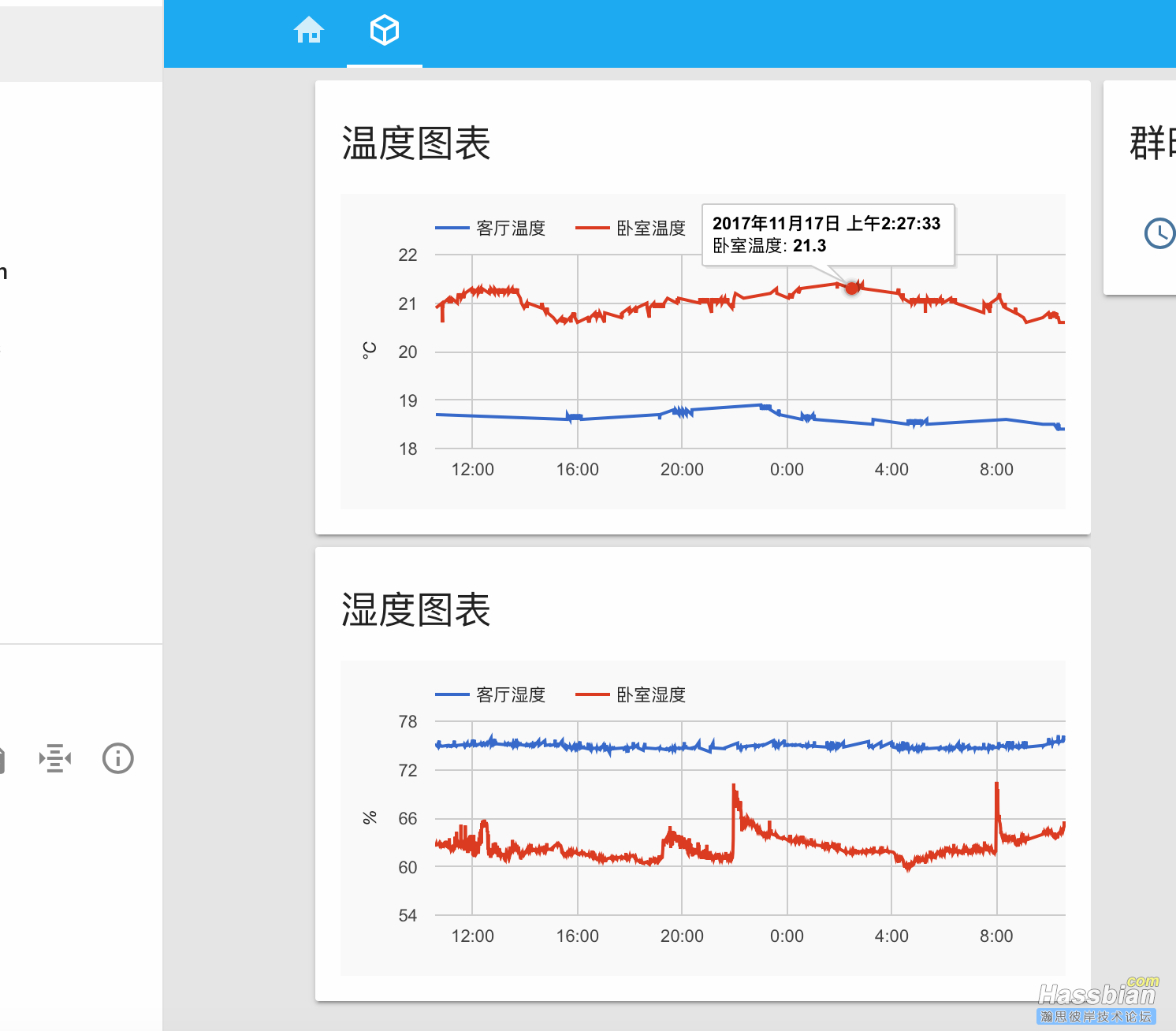Open the templates developer tool icon
This screenshot has height=1031, width=1176.
55,758
